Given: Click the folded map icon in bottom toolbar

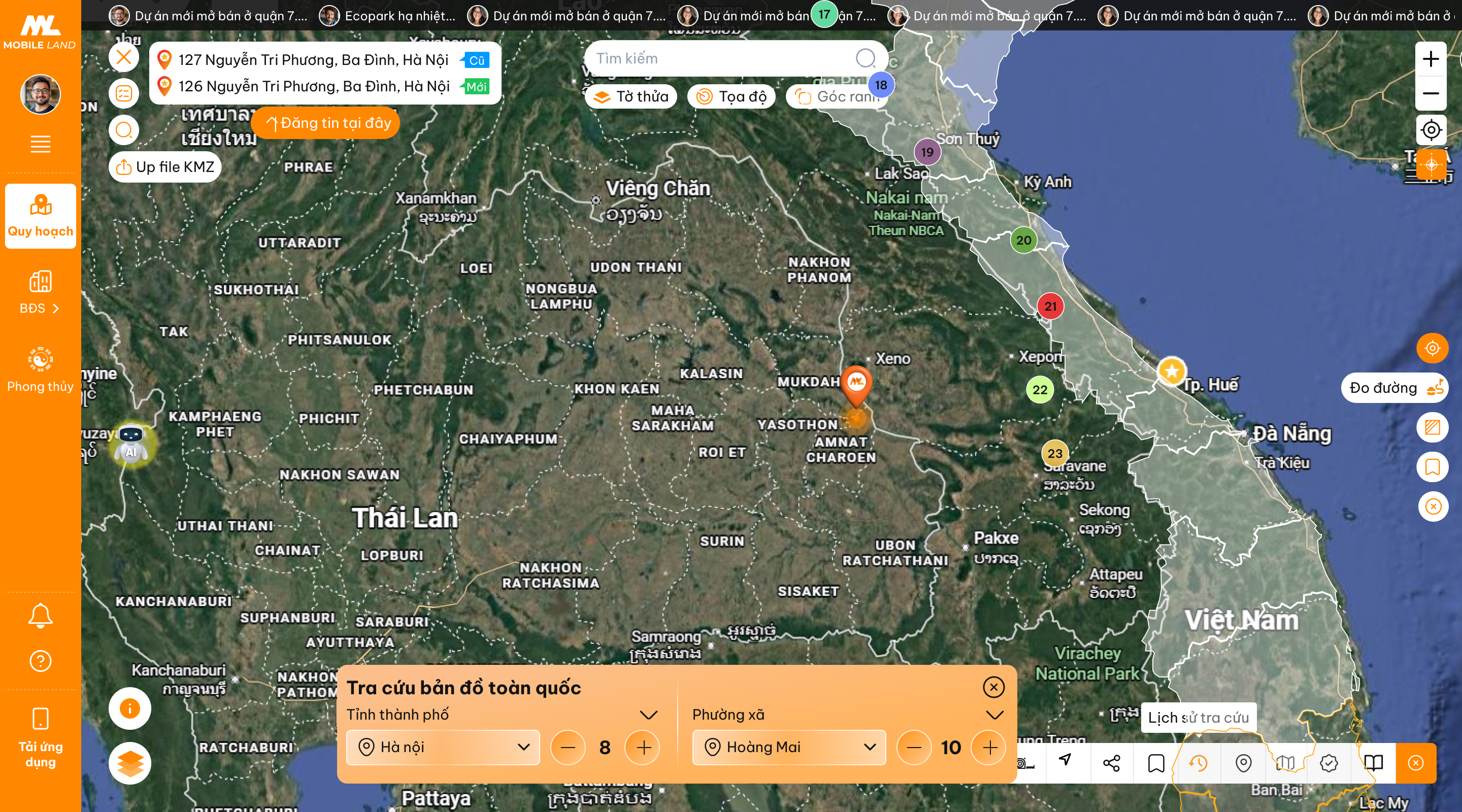Looking at the screenshot, I should [1285, 763].
